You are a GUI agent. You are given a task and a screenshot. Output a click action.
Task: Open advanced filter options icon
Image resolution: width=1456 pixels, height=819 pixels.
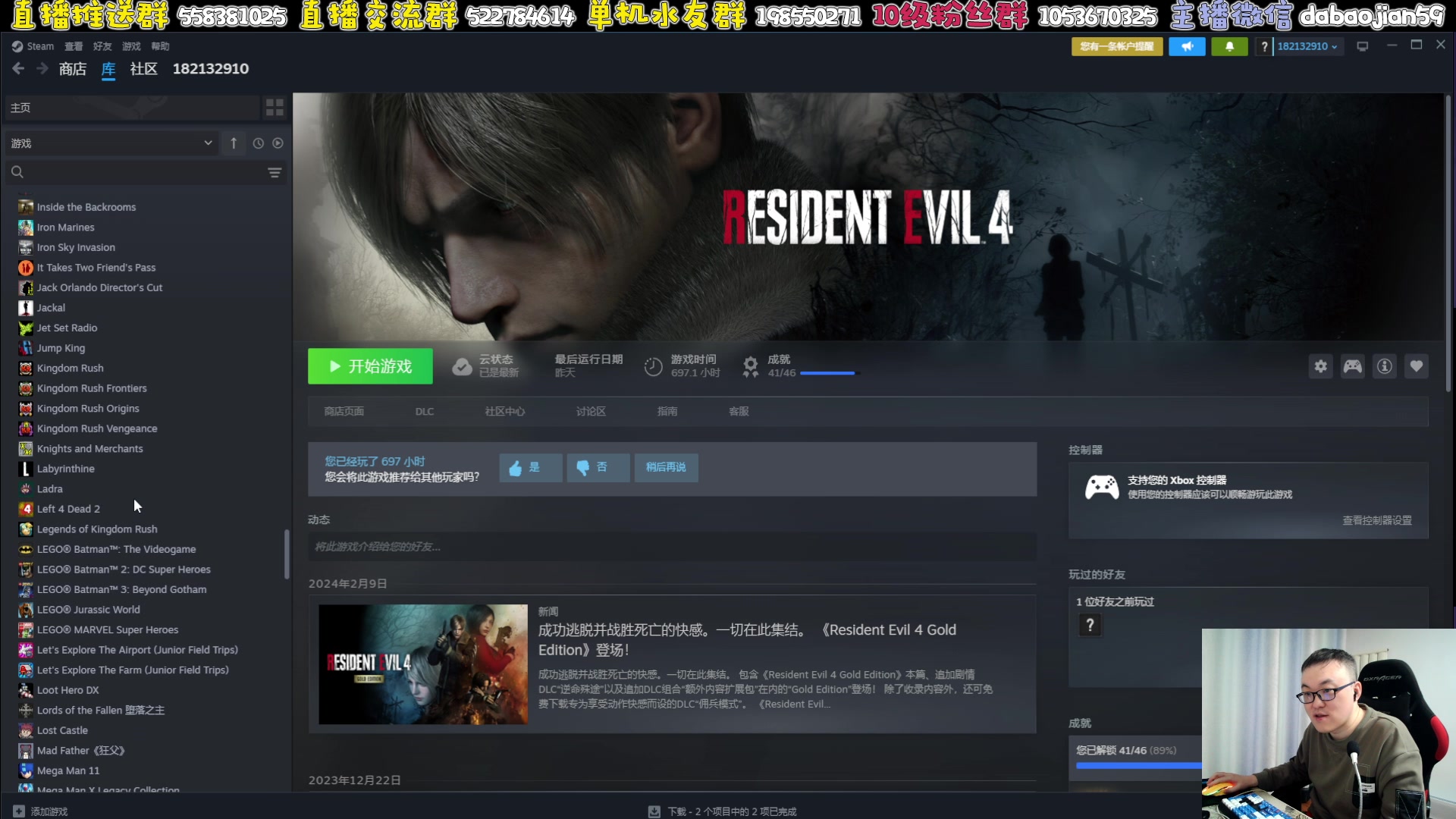click(275, 173)
